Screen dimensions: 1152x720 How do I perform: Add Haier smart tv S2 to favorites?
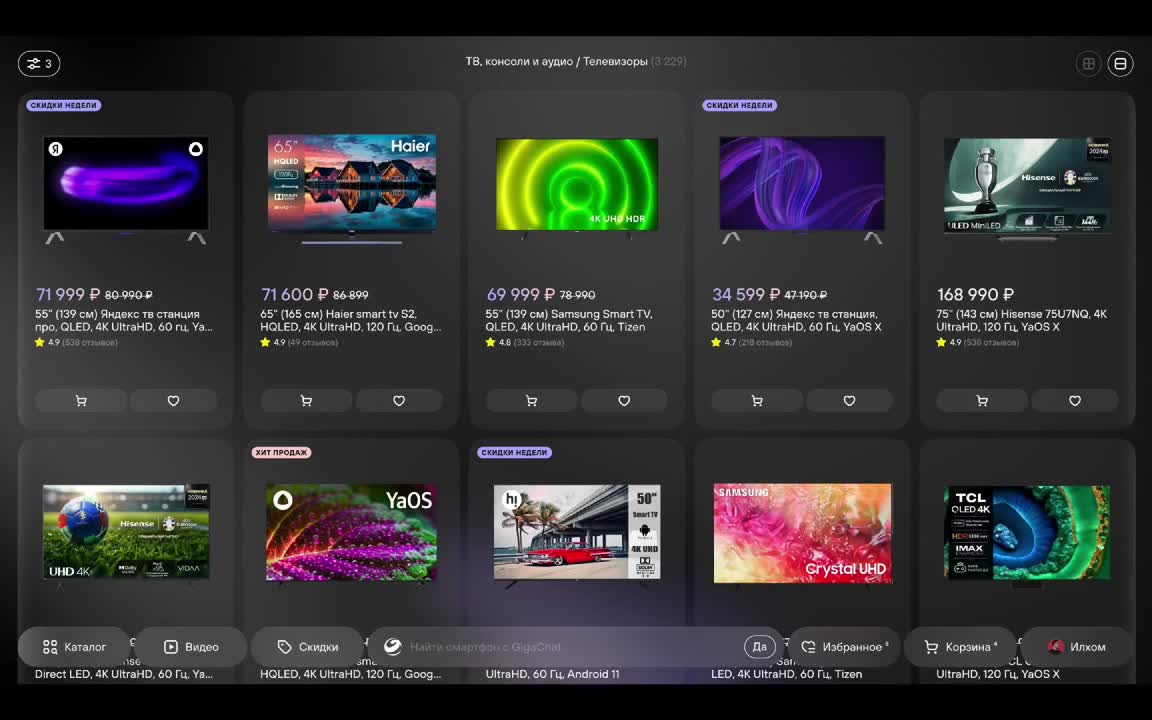399,400
